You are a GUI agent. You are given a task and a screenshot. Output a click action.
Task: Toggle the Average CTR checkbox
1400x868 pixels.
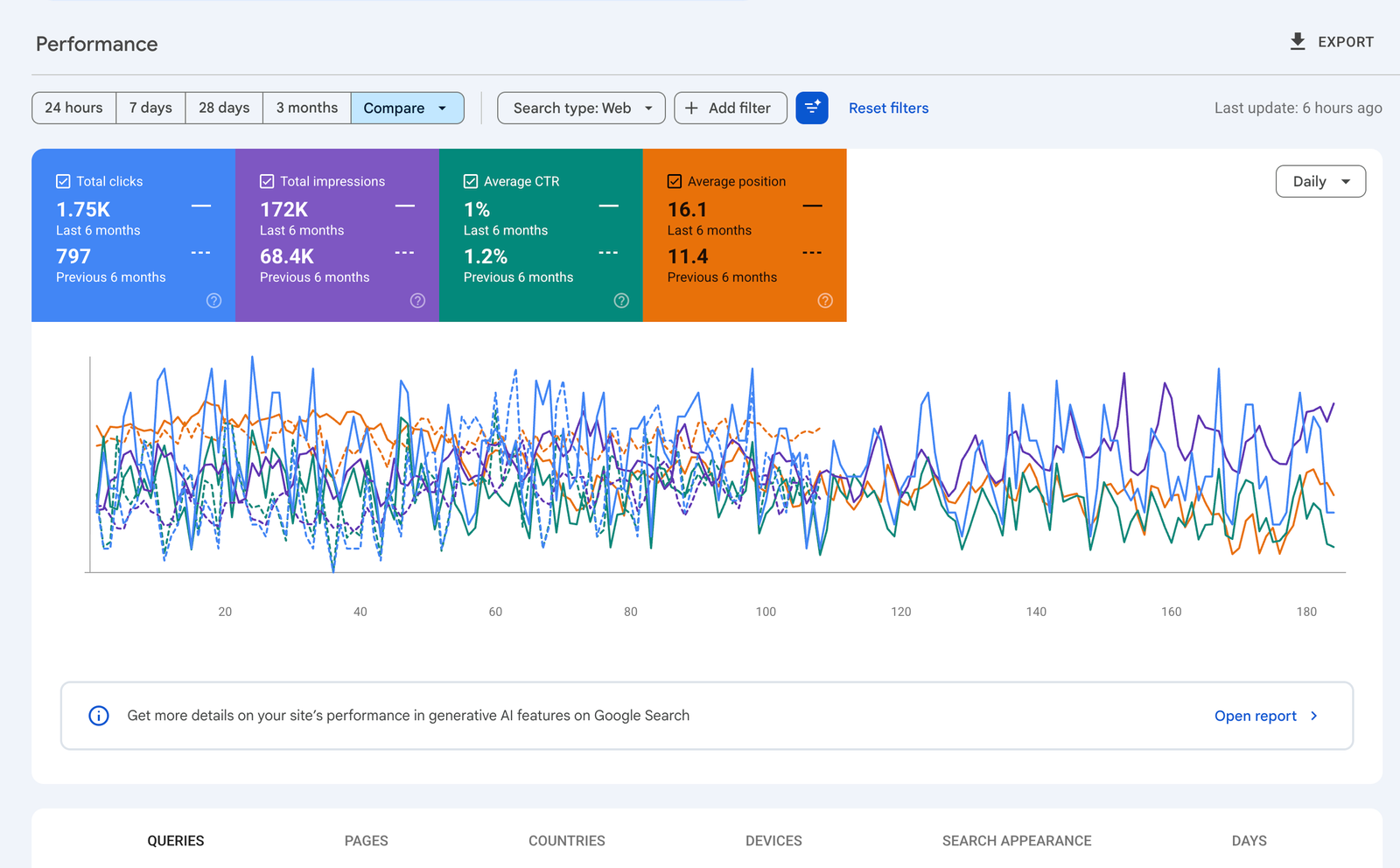click(x=471, y=181)
